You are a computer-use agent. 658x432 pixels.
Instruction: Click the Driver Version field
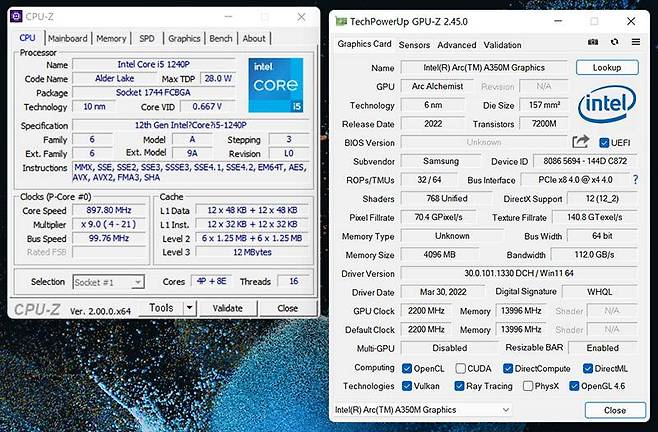(519, 273)
